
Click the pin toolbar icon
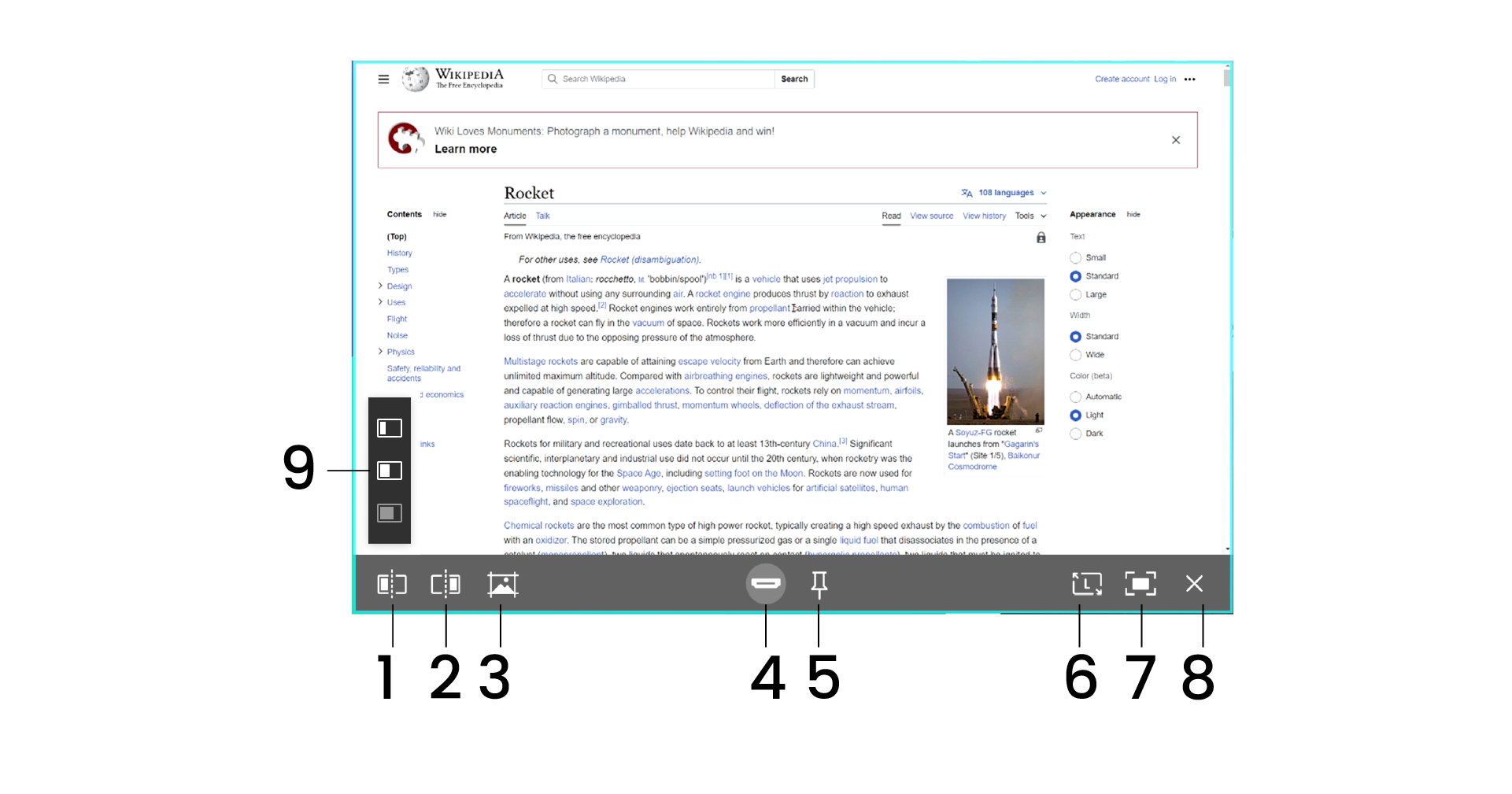[x=819, y=583]
